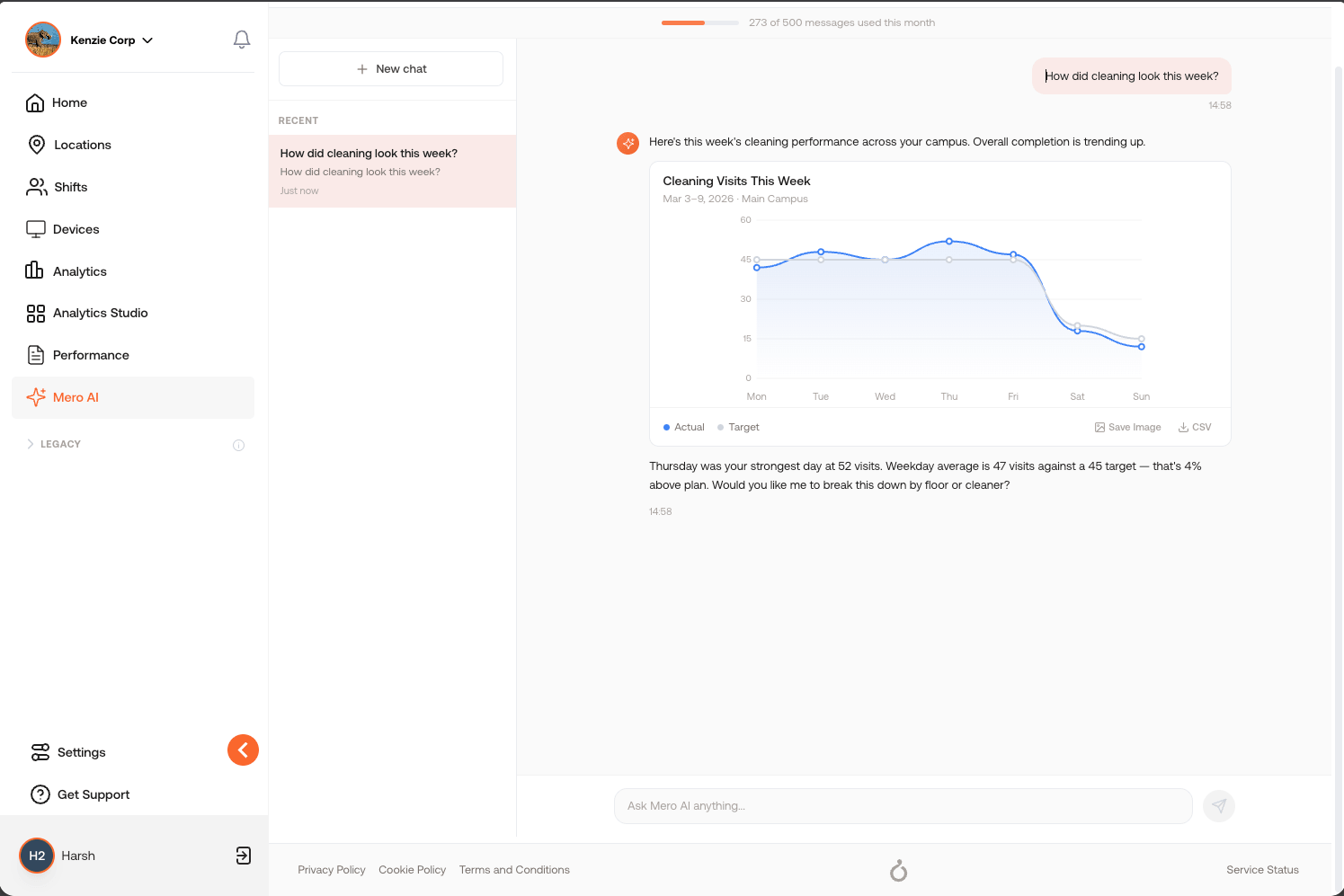Save the chart as image

(x=1127, y=428)
